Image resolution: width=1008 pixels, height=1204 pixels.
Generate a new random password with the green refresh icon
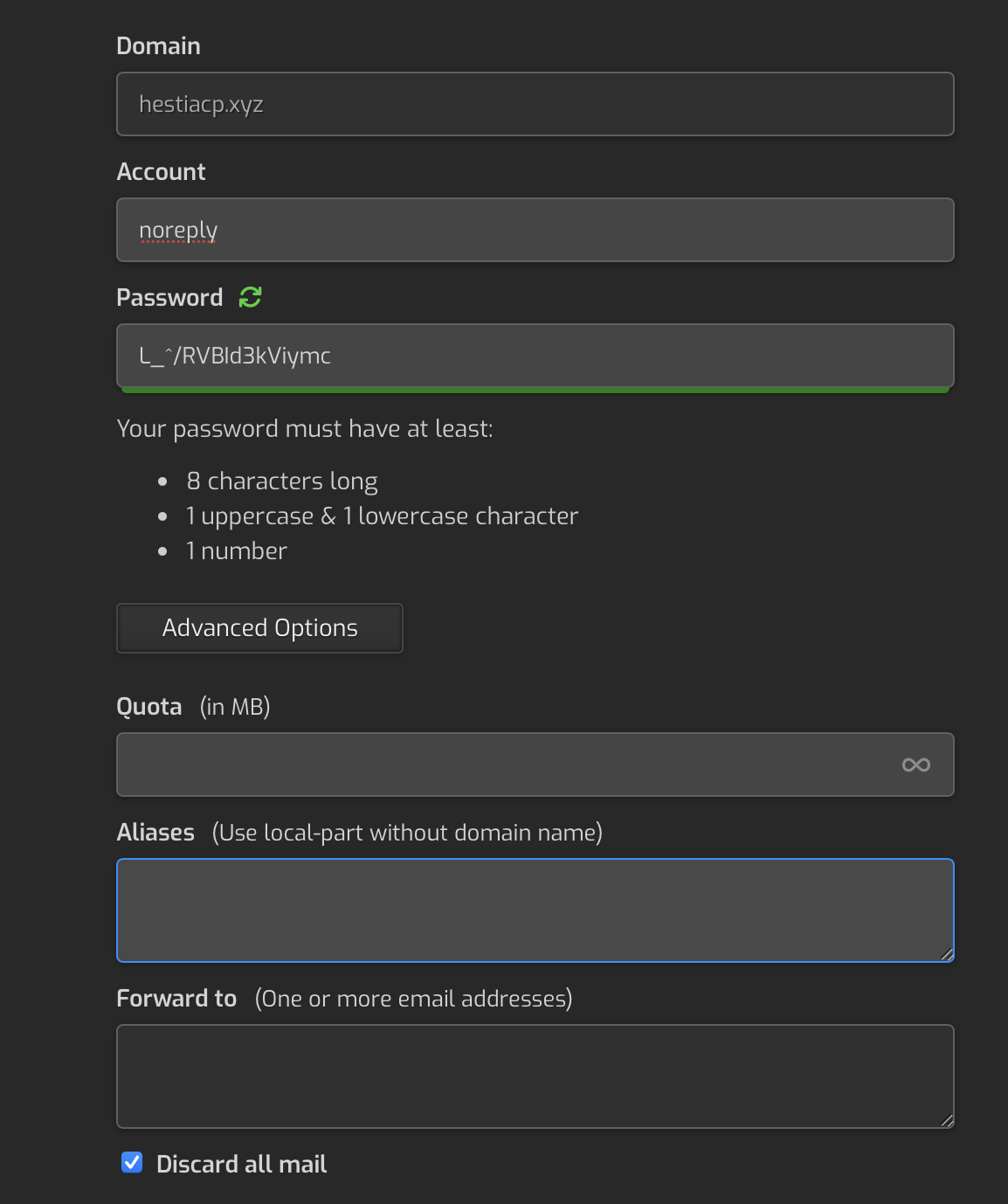click(x=251, y=297)
